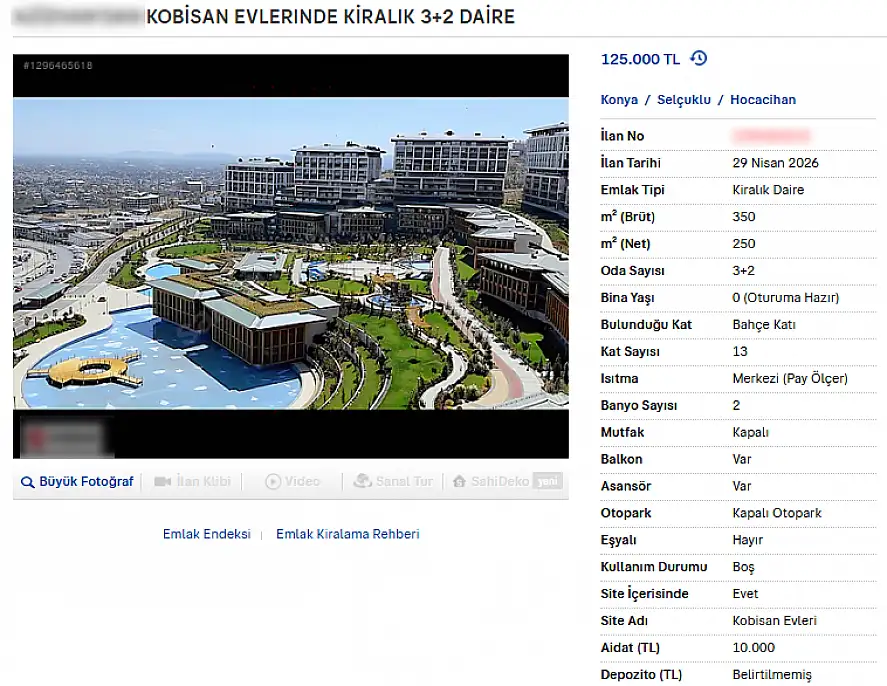887x686 pixels.
Task: Click the camera icon for İlan Klibi
Action: point(162,482)
